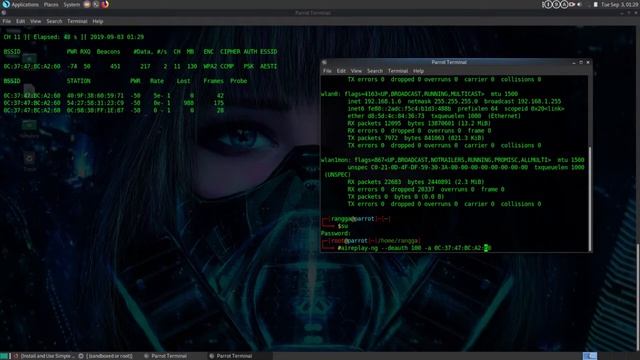Click the workspace switcher in bottom panel
The height and width of the screenshot is (360, 640).
pos(590,356)
